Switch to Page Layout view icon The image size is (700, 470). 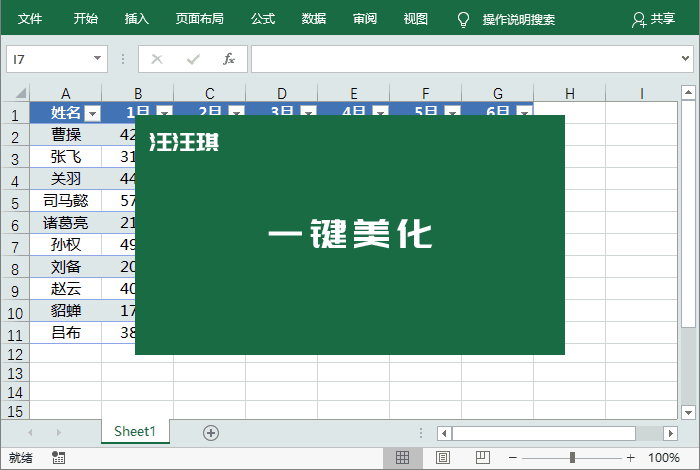443,458
